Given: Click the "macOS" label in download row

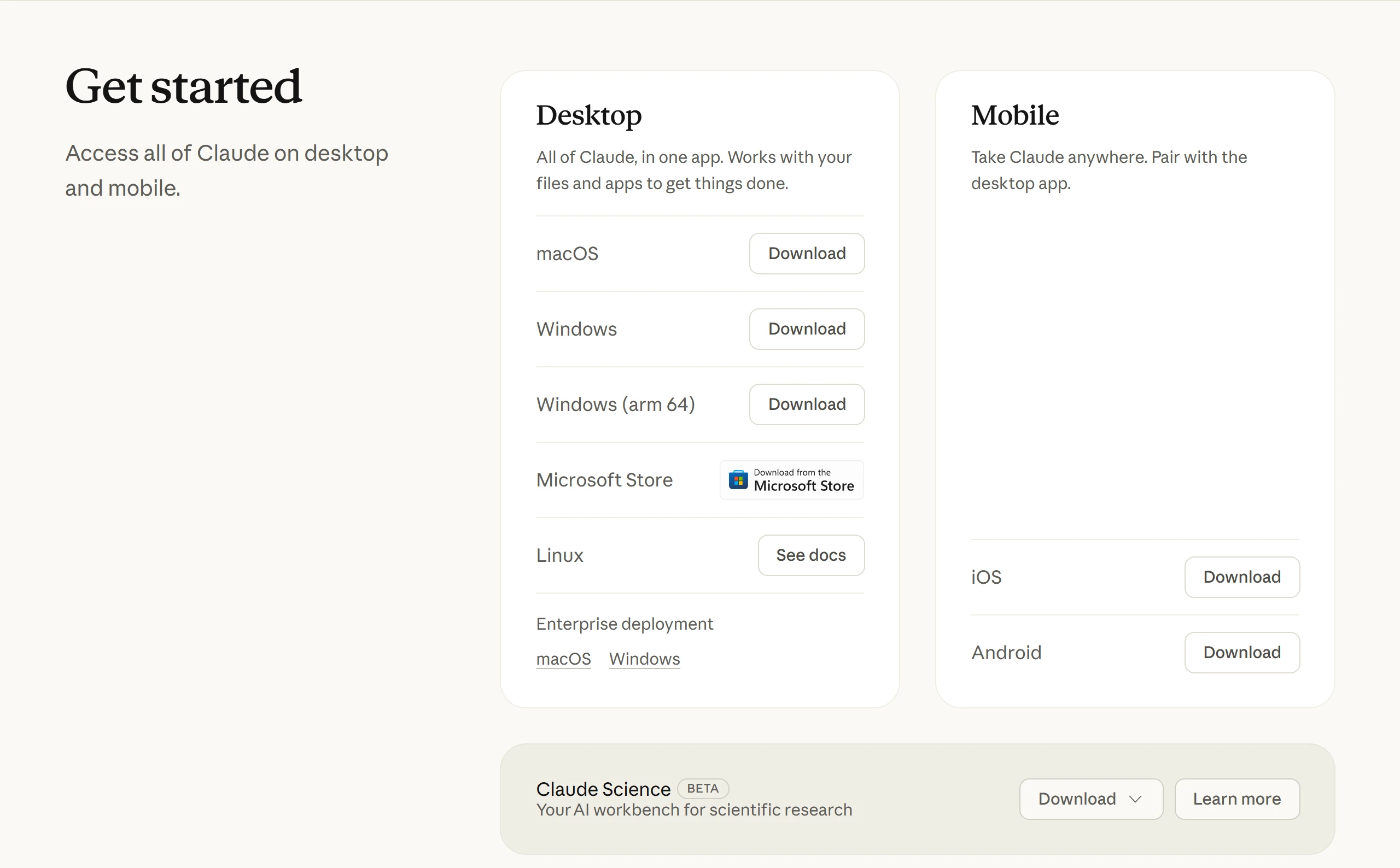Looking at the screenshot, I should tap(567, 254).
